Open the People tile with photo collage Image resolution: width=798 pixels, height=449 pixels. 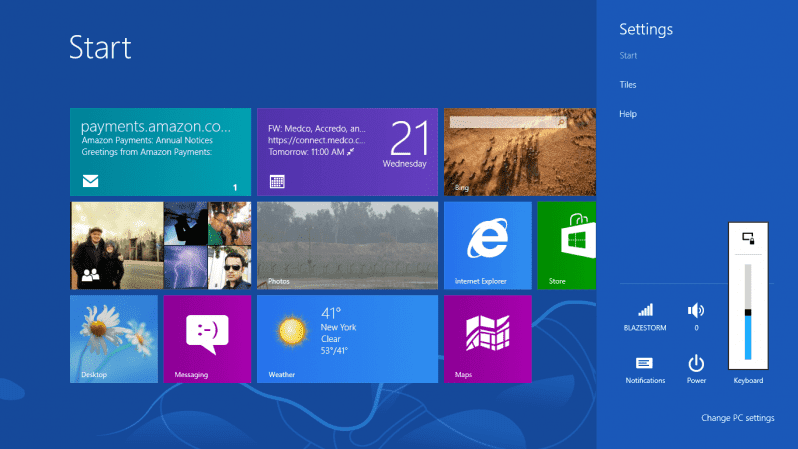point(160,245)
